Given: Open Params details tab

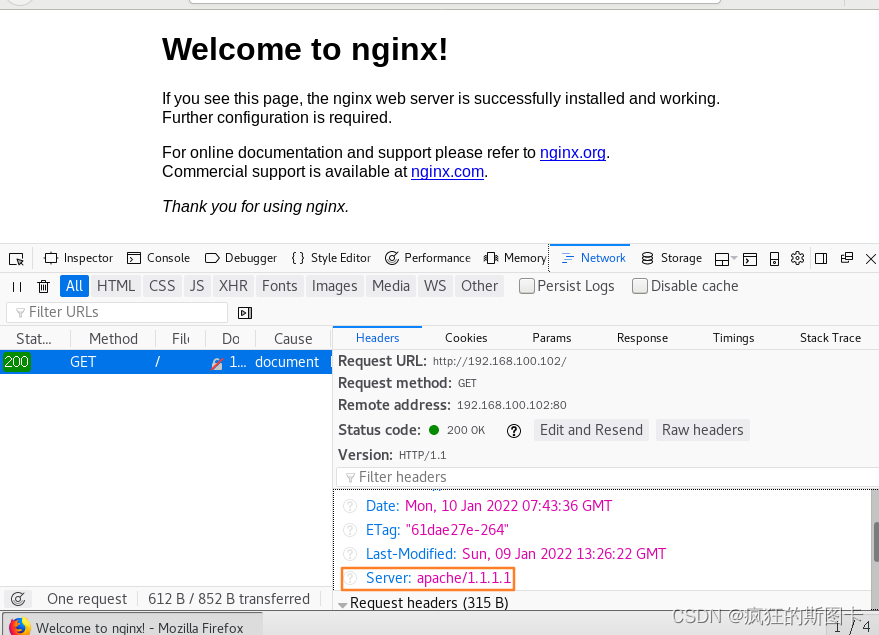Looking at the screenshot, I should coord(552,338).
